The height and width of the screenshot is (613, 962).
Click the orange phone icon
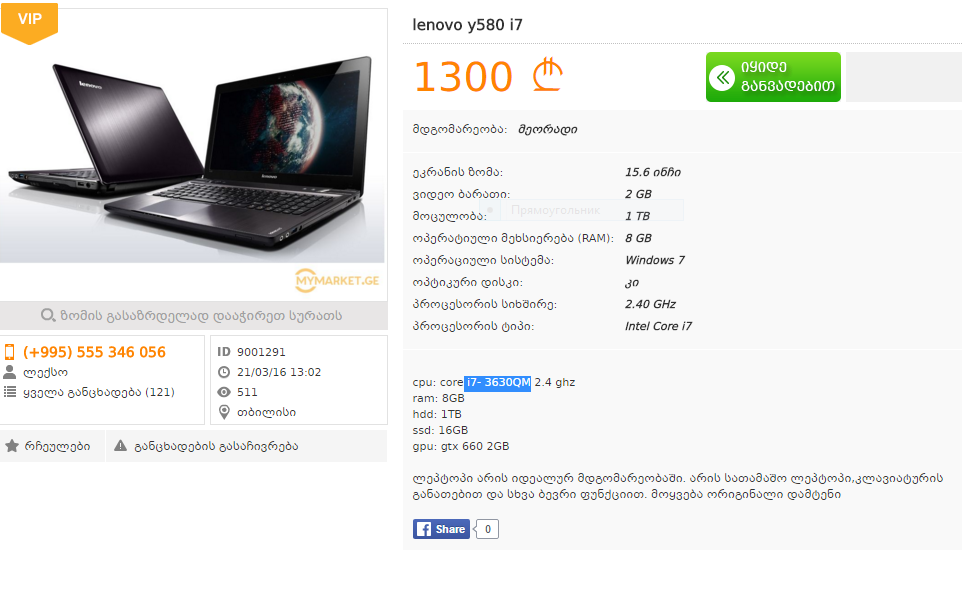click(9, 352)
